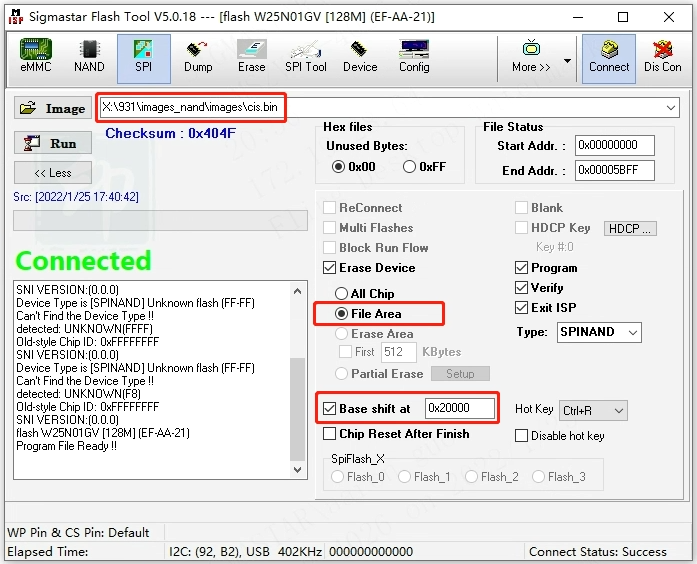This screenshot has width=697, height=564.
Task: Open the Device toolbar icon
Action: [360, 56]
